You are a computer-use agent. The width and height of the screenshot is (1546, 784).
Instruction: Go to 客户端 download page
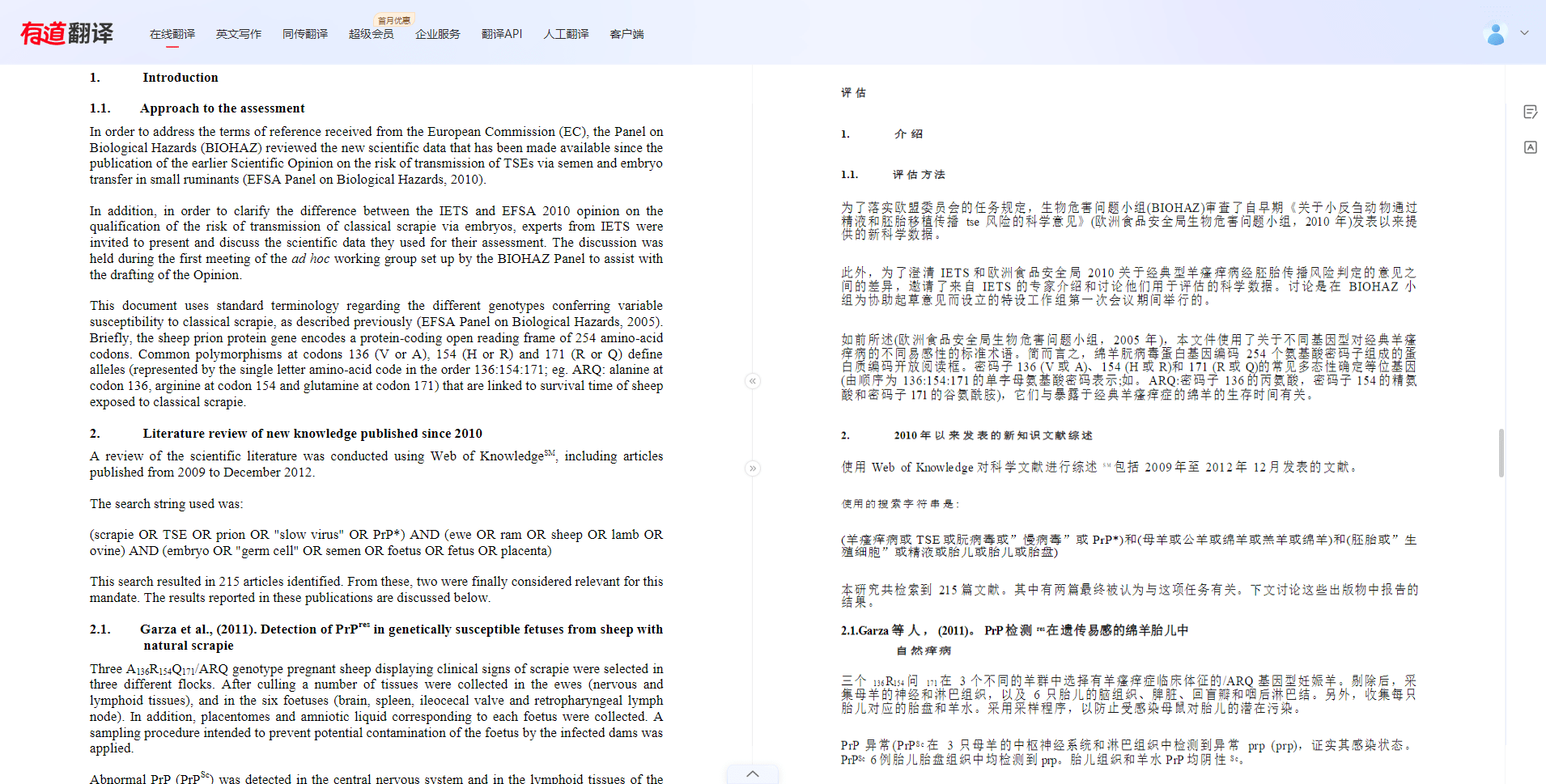coord(626,34)
